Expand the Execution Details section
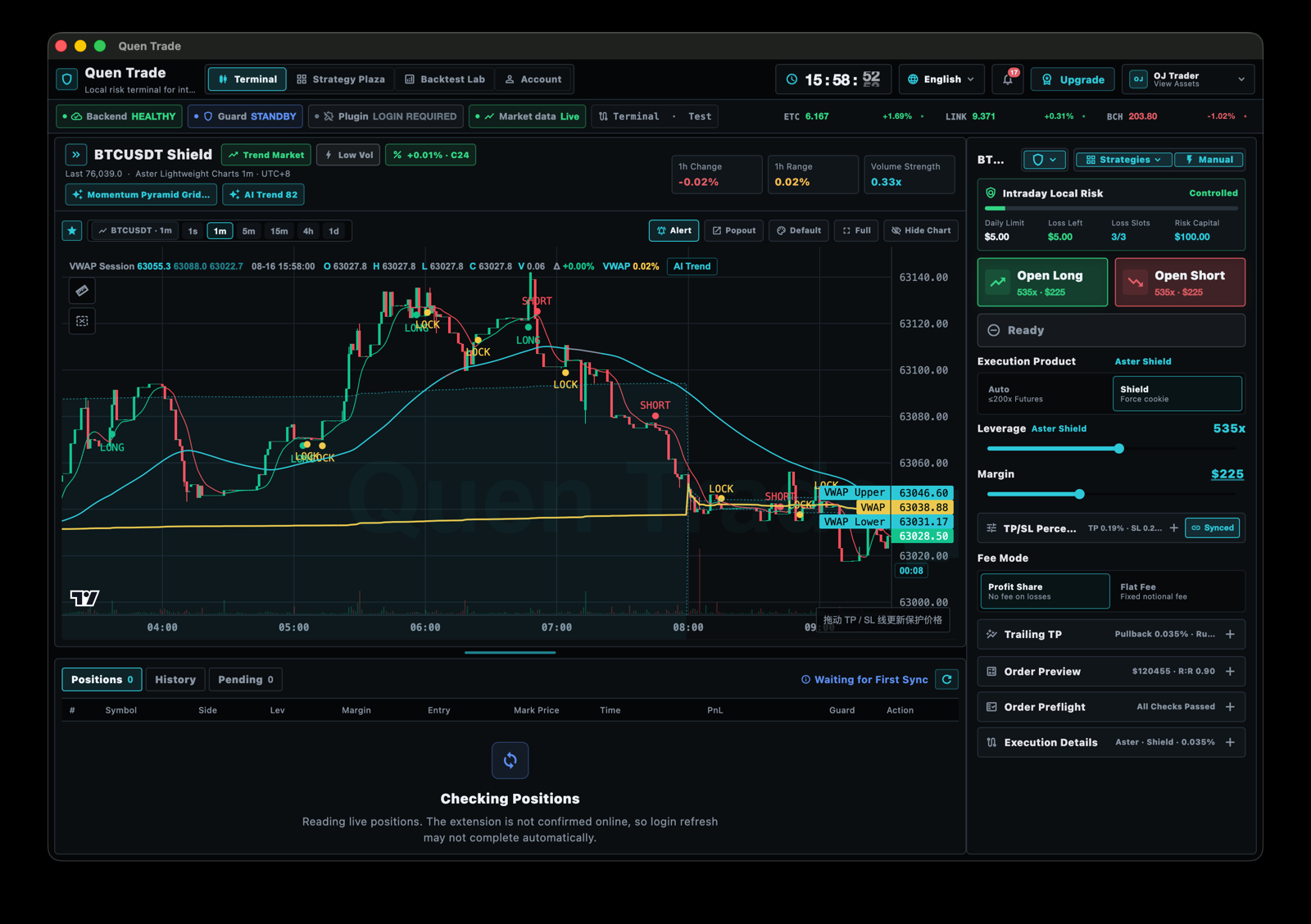 (x=1230, y=742)
